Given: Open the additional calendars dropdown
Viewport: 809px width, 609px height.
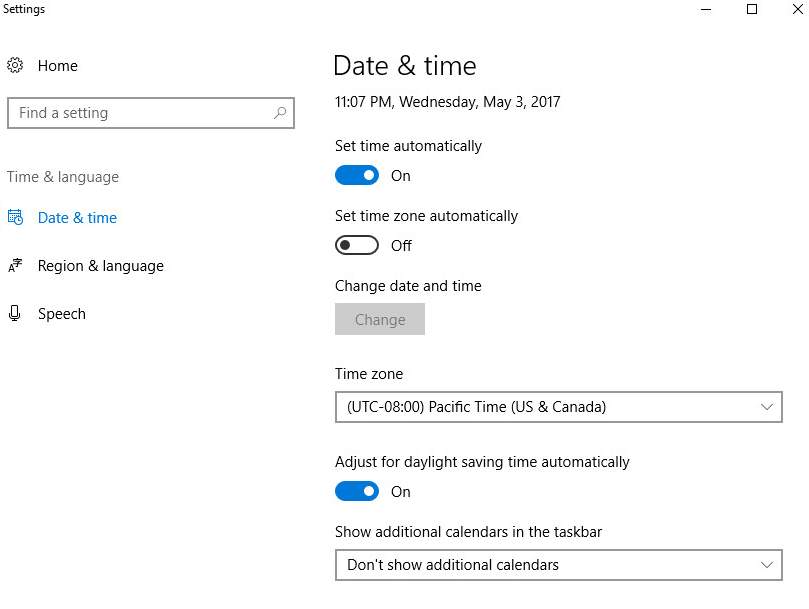Looking at the screenshot, I should (x=559, y=565).
